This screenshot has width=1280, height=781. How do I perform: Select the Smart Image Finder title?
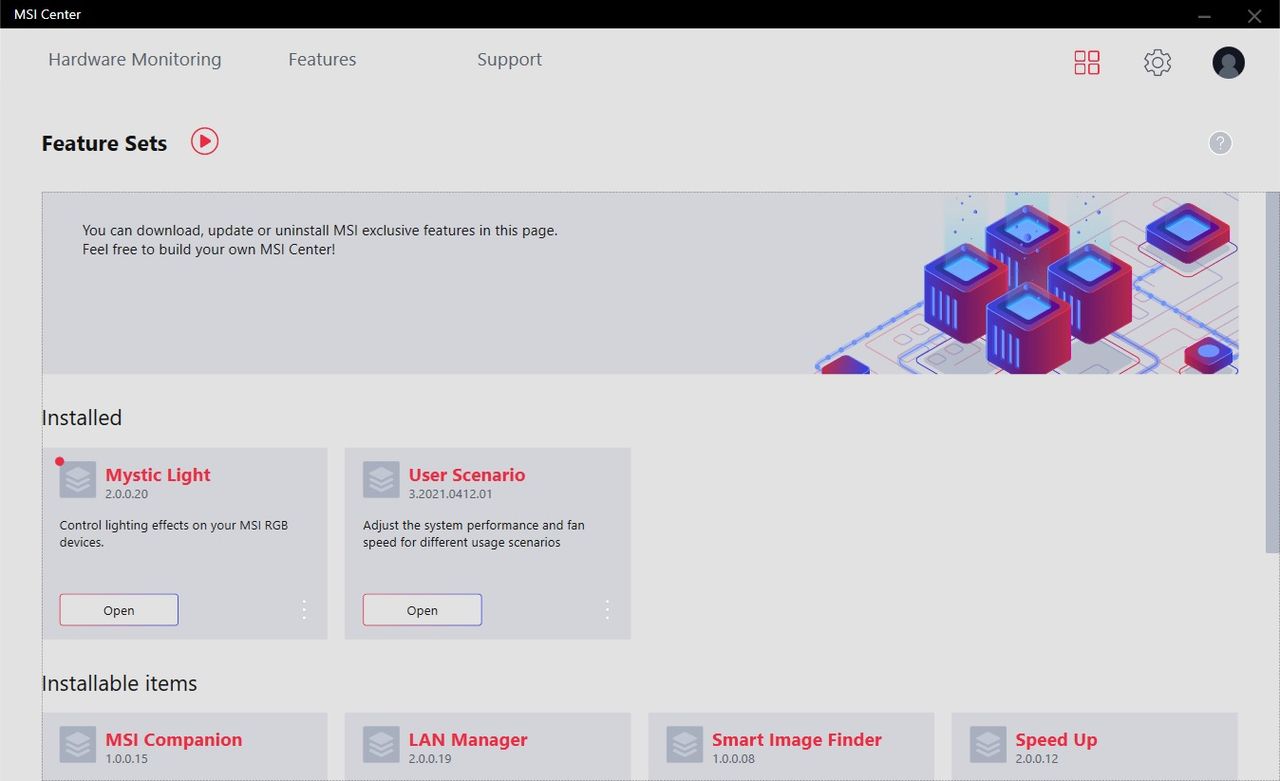pos(797,740)
